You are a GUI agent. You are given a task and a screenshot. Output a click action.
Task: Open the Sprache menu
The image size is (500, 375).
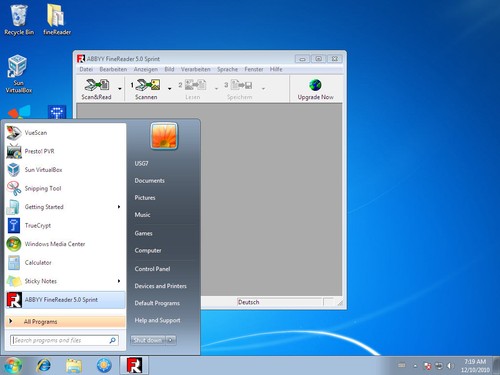coord(227,69)
